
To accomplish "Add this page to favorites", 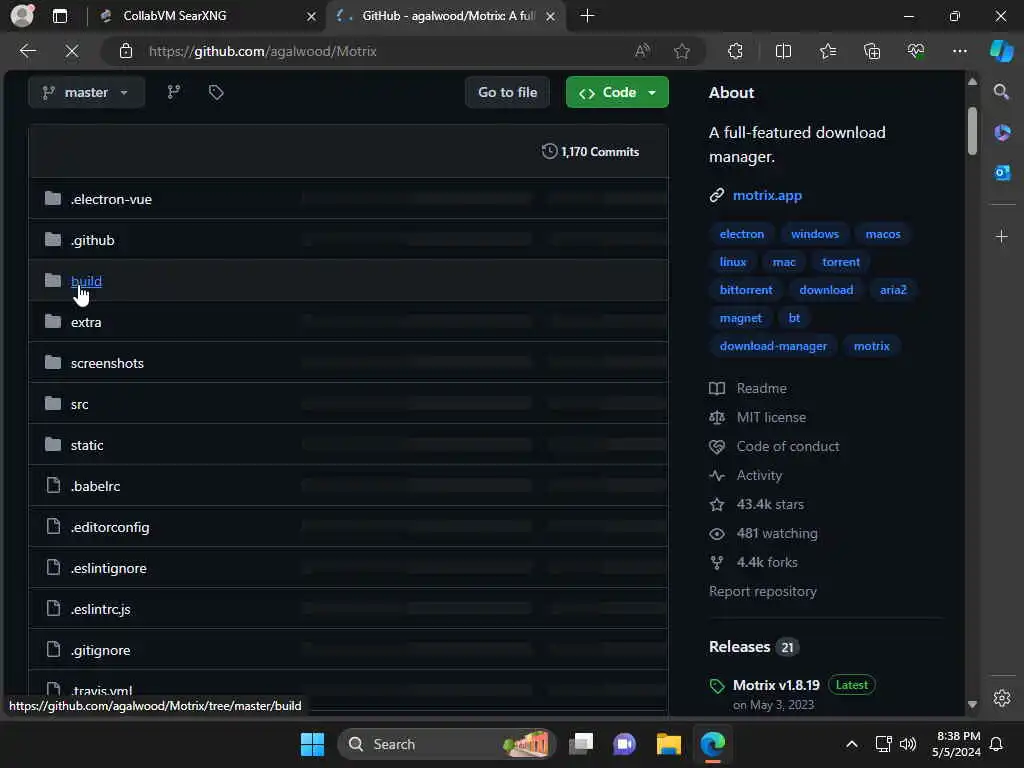I will [682, 51].
